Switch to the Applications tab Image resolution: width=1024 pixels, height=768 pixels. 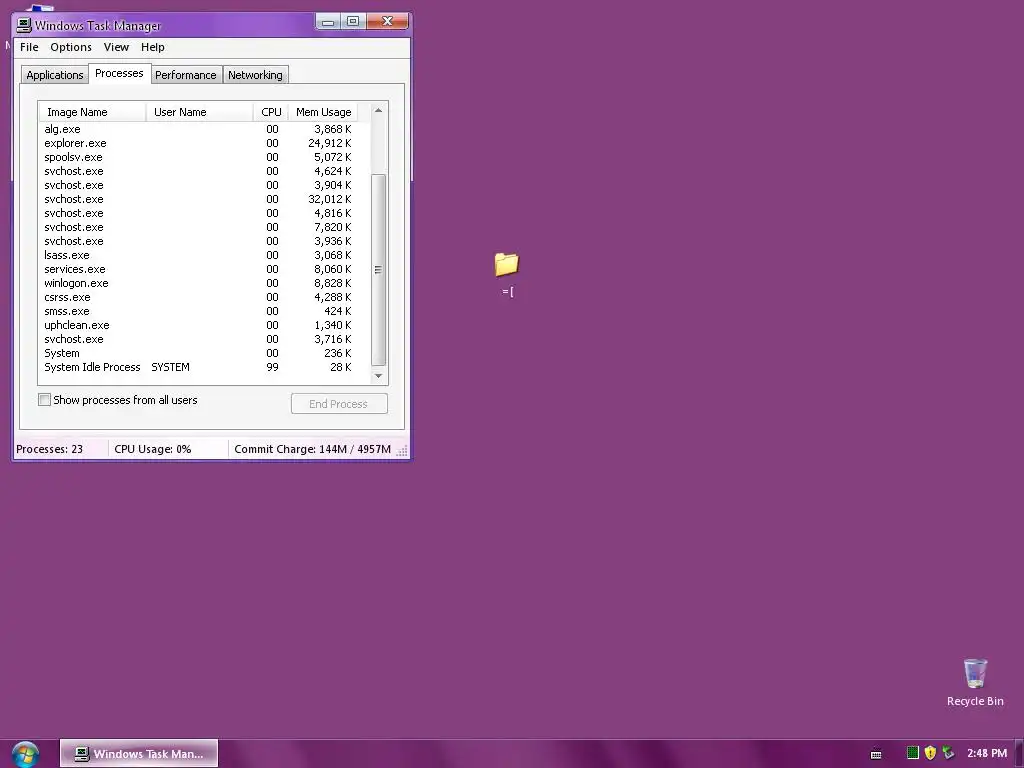[x=54, y=75]
